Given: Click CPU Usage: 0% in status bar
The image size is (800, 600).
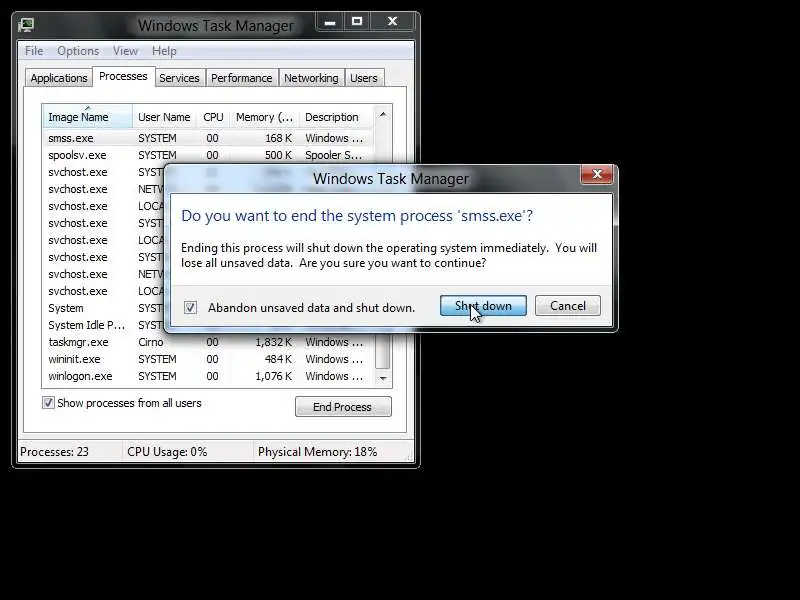Looking at the screenshot, I should [167, 452].
